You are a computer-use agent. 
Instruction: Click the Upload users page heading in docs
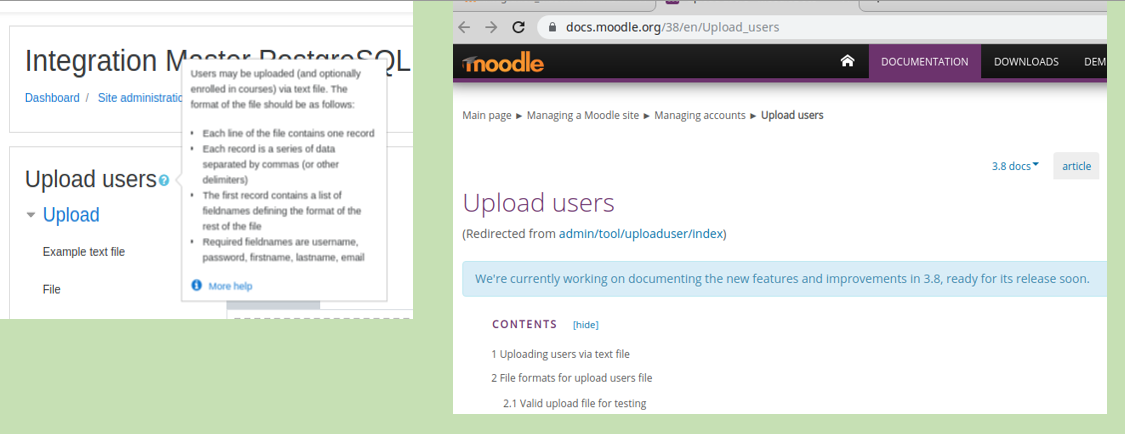click(539, 203)
